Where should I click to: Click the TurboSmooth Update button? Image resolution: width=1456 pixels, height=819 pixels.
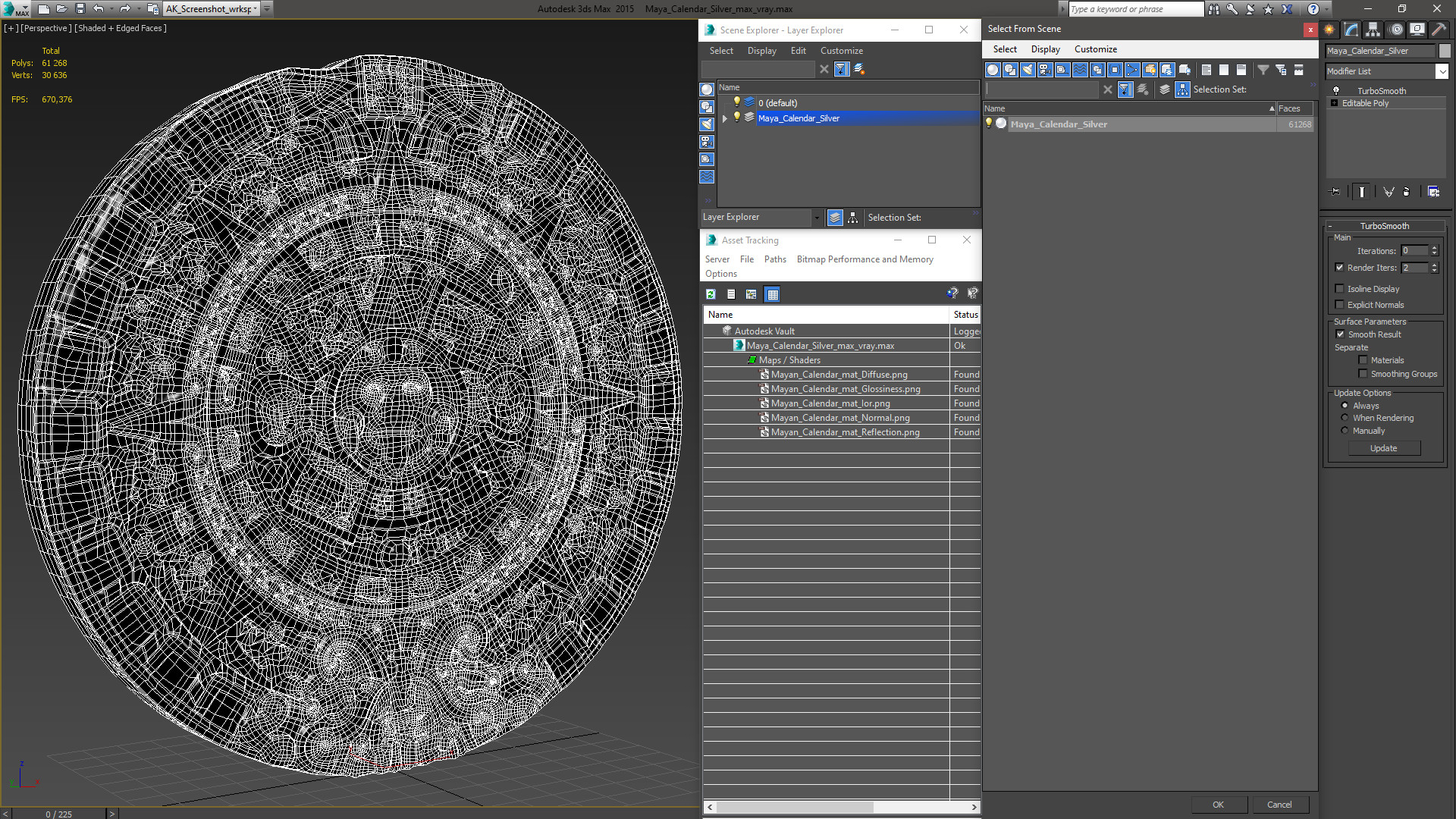pos(1383,448)
